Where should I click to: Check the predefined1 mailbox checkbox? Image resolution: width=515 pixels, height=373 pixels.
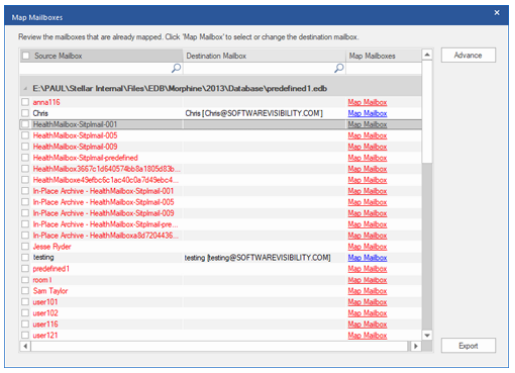point(25,268)
